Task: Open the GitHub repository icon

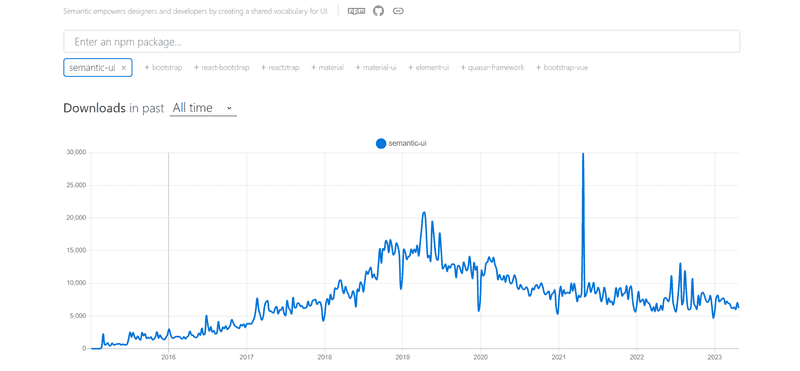Action: pos(378,11)
